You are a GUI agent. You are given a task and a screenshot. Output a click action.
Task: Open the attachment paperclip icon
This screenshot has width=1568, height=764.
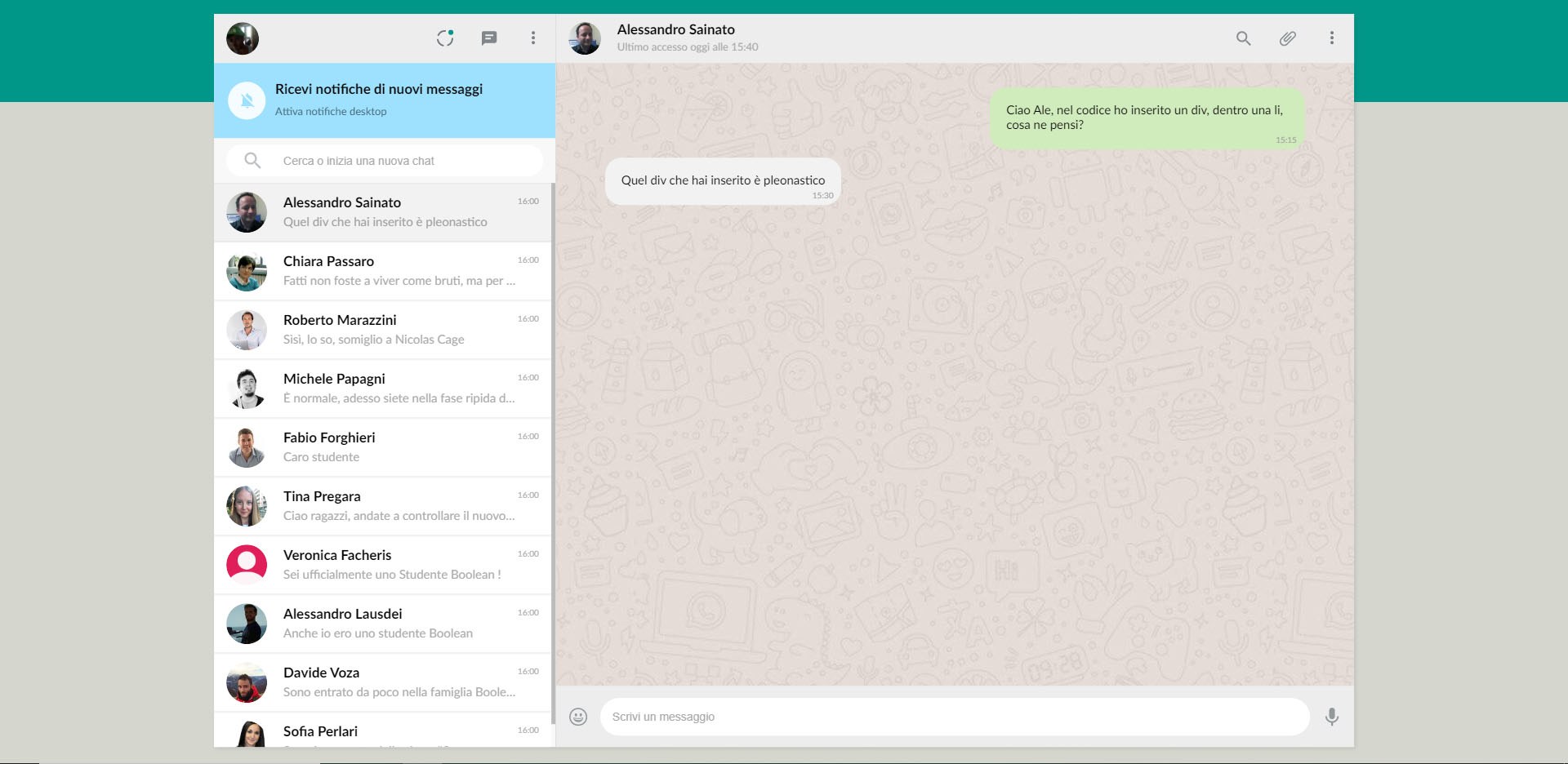(x=1287, y=38)
